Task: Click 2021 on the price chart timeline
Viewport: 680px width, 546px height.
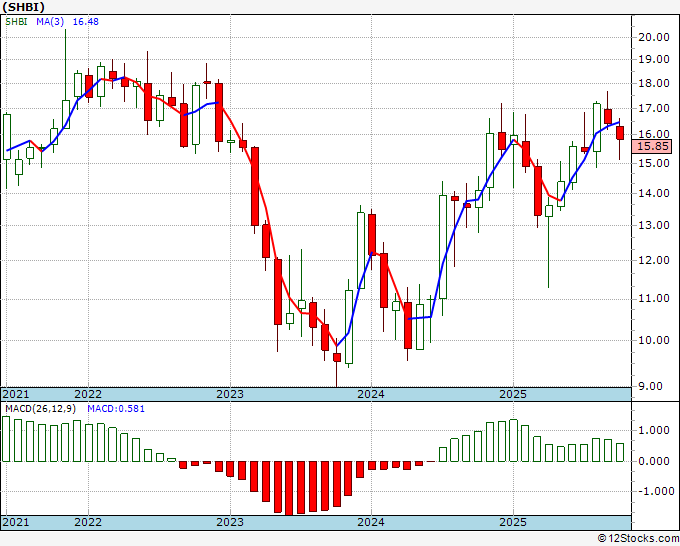Action: [x=16, y=394]
